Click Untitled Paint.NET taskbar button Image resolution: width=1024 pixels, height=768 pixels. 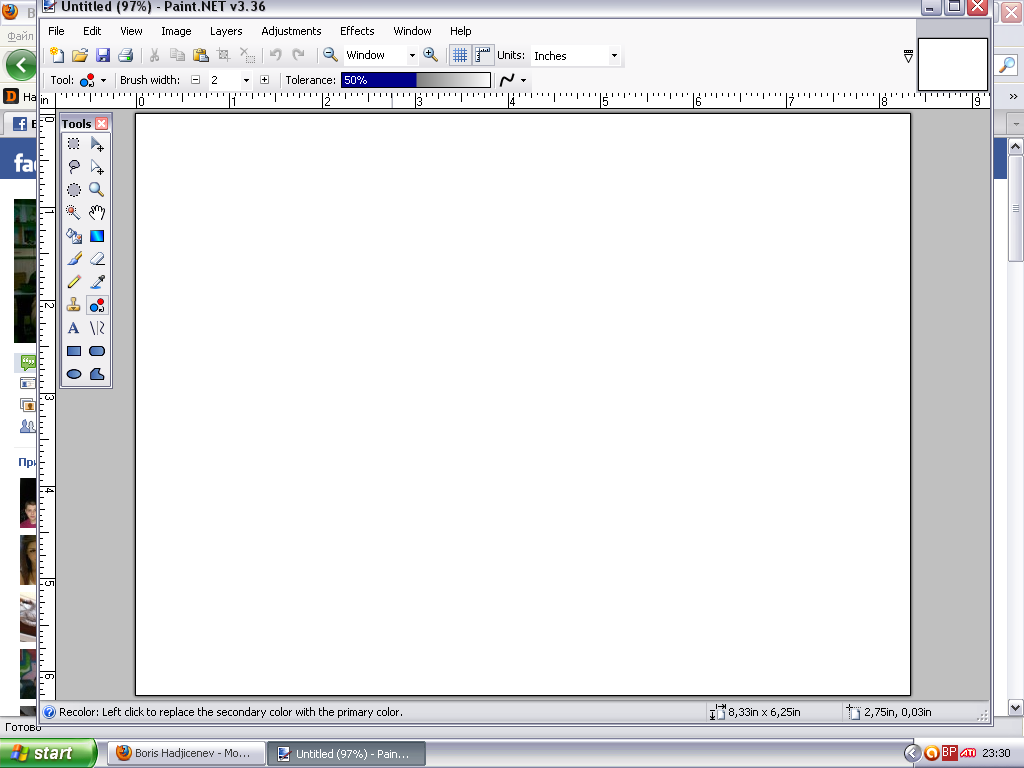[347, 754]
